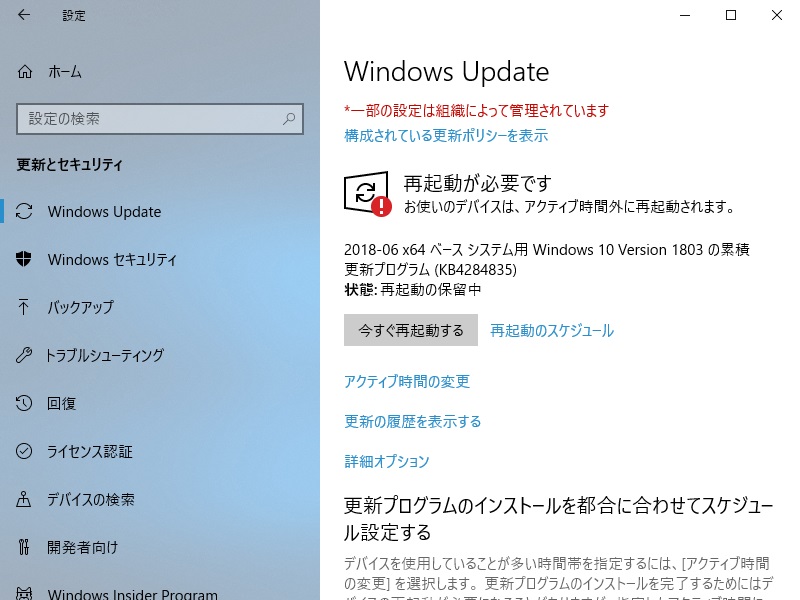Screen dimensions: 800x600
Task: Focus the 設定の検索 search field
Action: 160,119
